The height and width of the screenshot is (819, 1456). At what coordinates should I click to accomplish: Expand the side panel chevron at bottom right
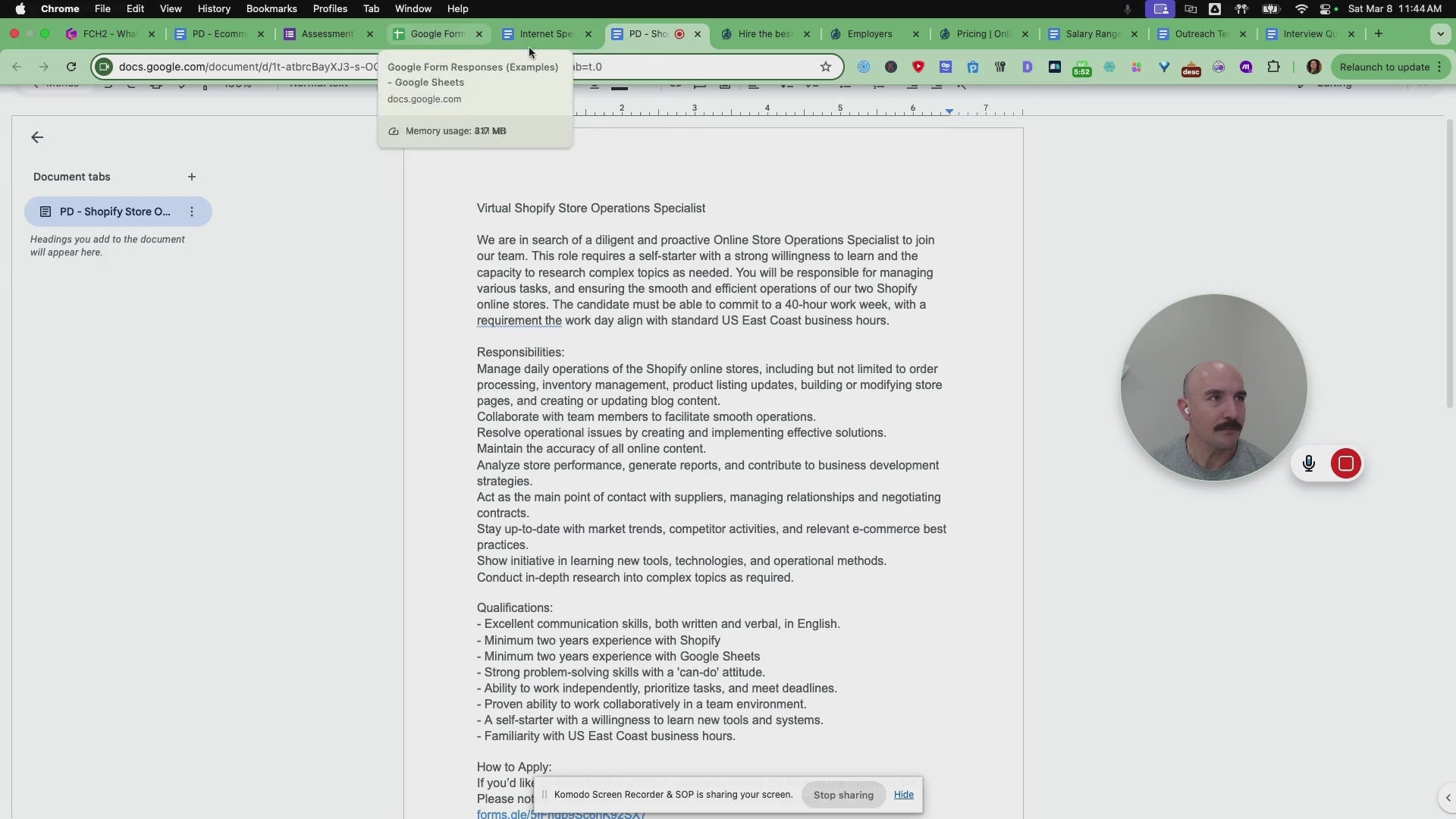1448,798
